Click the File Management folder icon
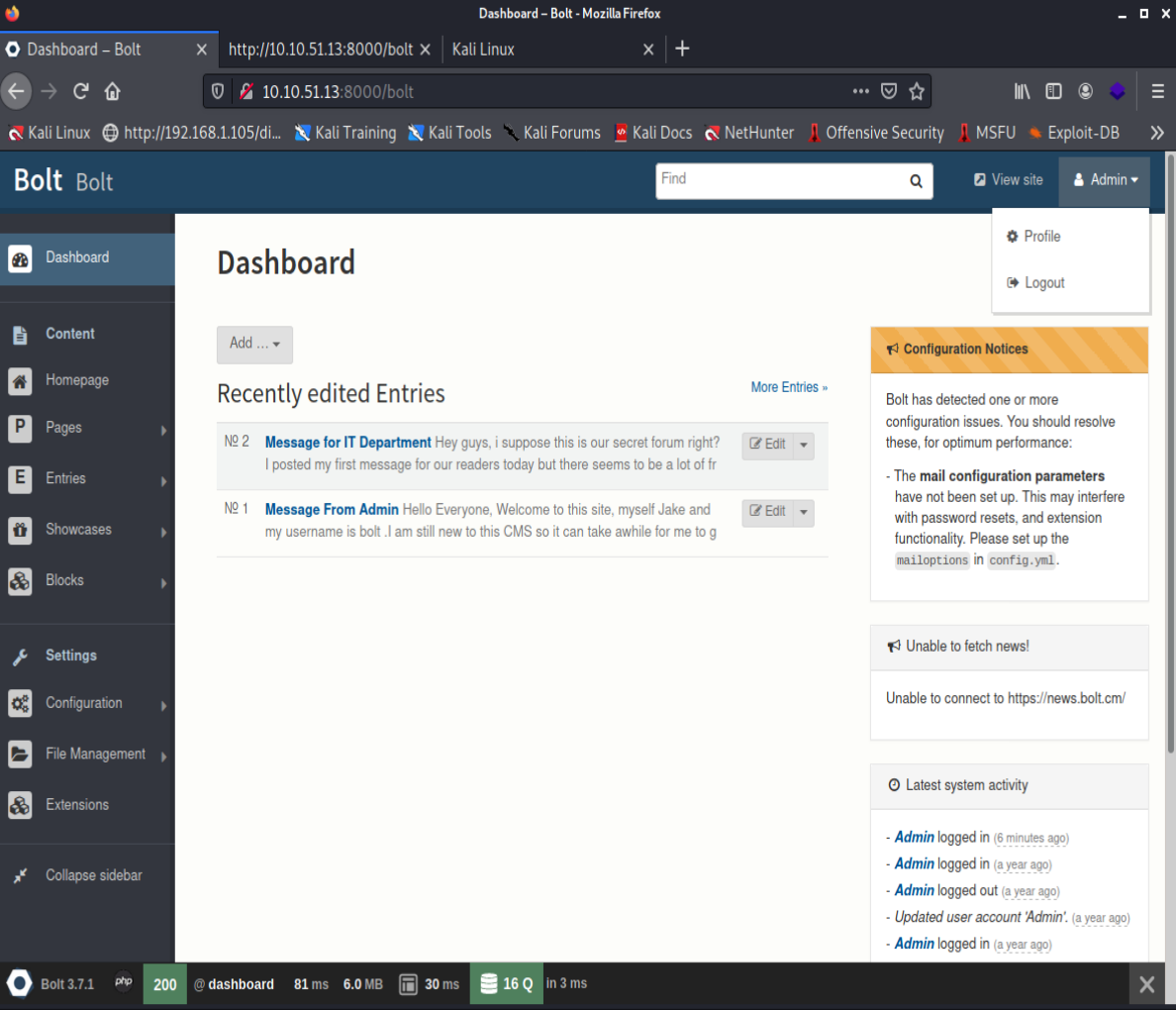 [20, 755]
